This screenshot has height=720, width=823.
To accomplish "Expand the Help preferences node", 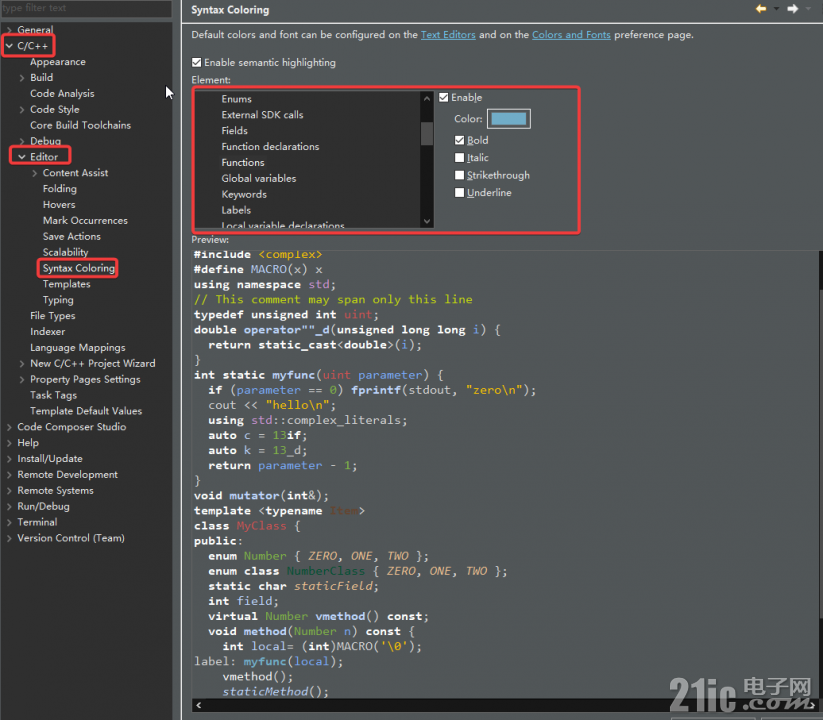I will [9, 443].
